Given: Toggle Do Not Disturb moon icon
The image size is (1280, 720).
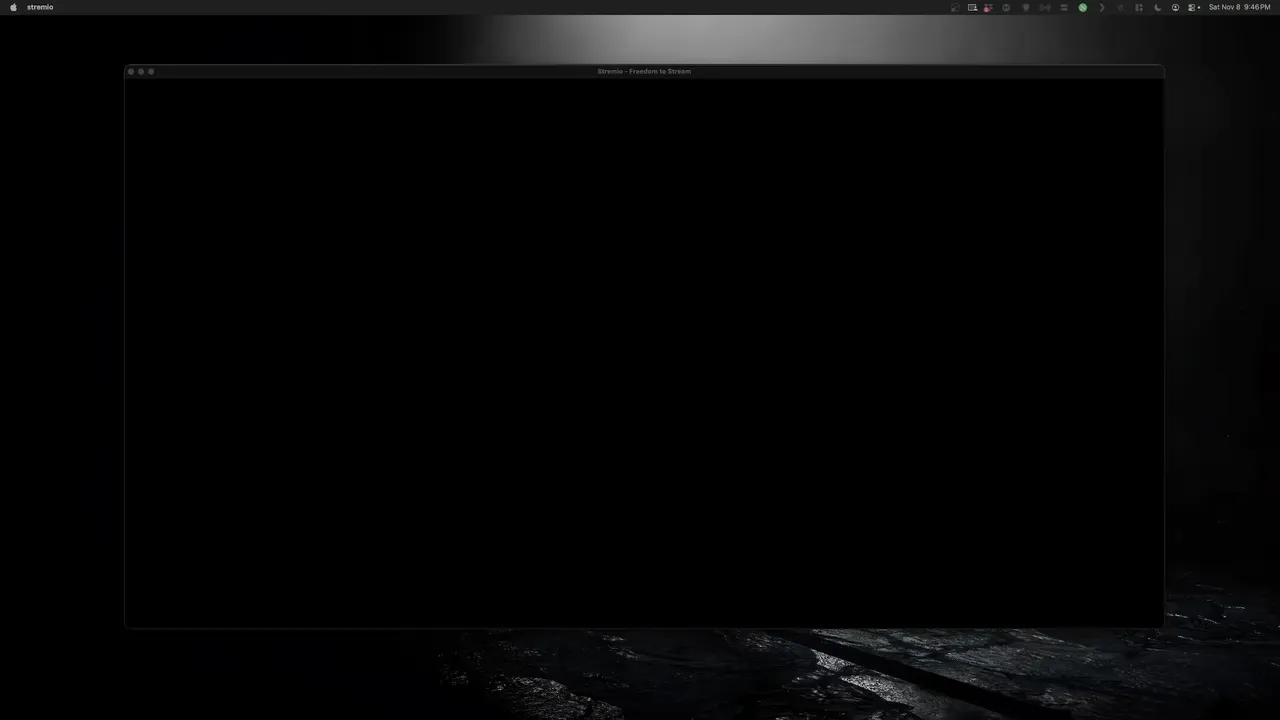Looking at the screenshot, I should point(1158,7).
